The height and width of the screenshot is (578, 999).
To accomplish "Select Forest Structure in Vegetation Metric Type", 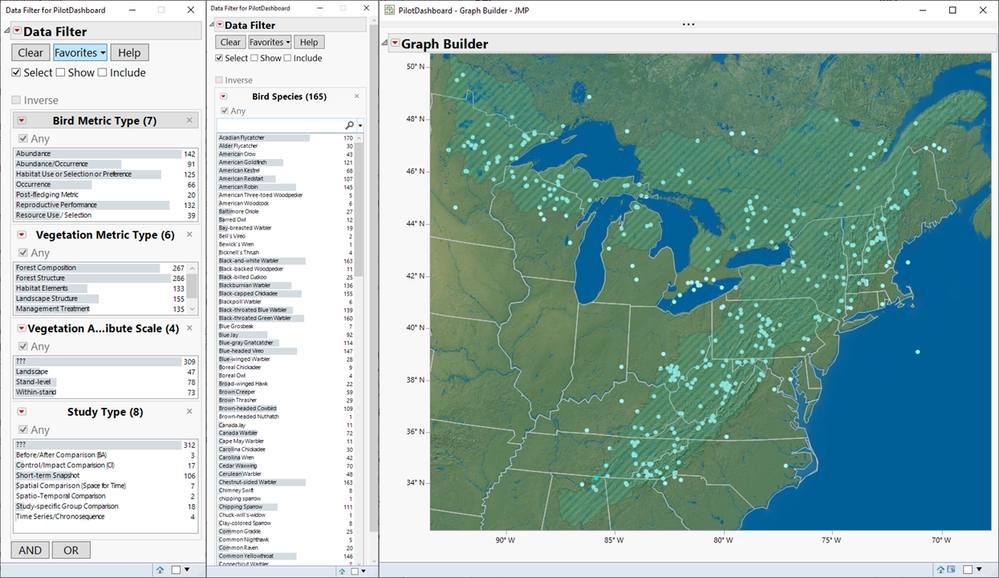I will point(100,278).
